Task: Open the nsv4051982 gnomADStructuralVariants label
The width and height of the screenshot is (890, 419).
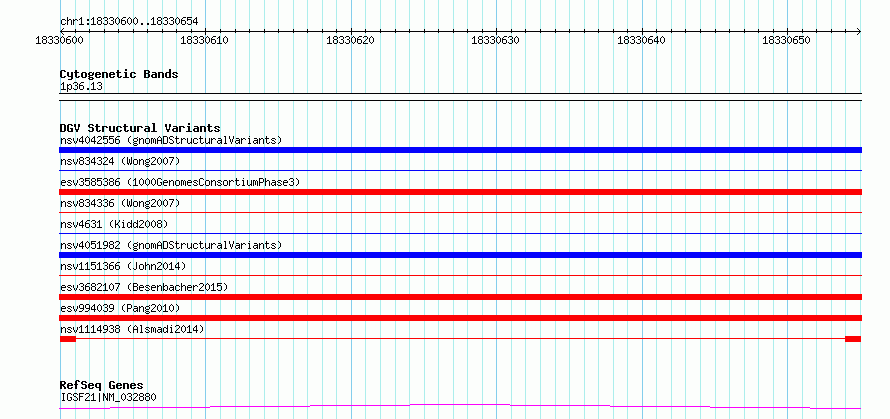Action: (x=171, y=245)
